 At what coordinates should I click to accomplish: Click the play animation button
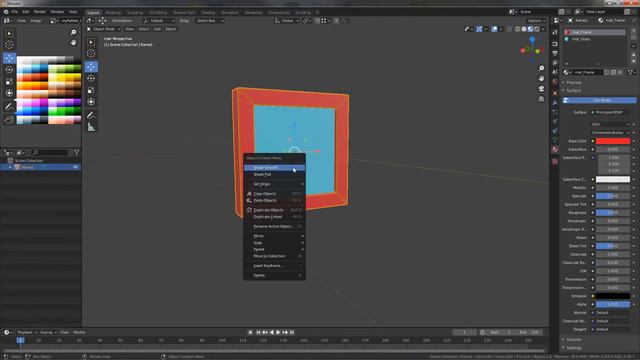(x=278, y=332)
